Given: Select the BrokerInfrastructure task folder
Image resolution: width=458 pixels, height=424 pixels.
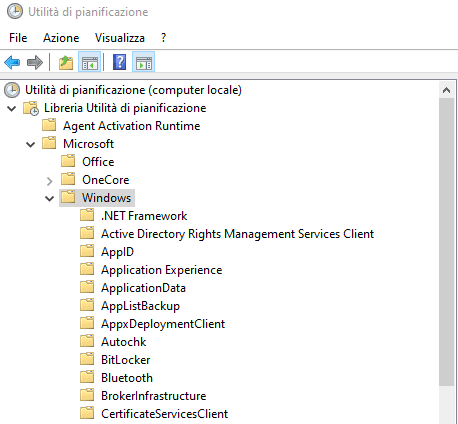Looking at the screenshot, I should [153, 396].
